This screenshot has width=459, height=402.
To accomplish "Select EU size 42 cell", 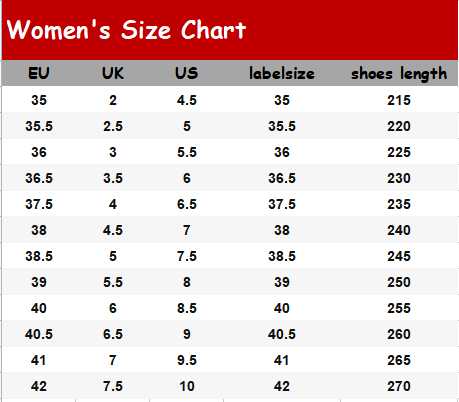I will pyautogui.click(x=39, y=386).
